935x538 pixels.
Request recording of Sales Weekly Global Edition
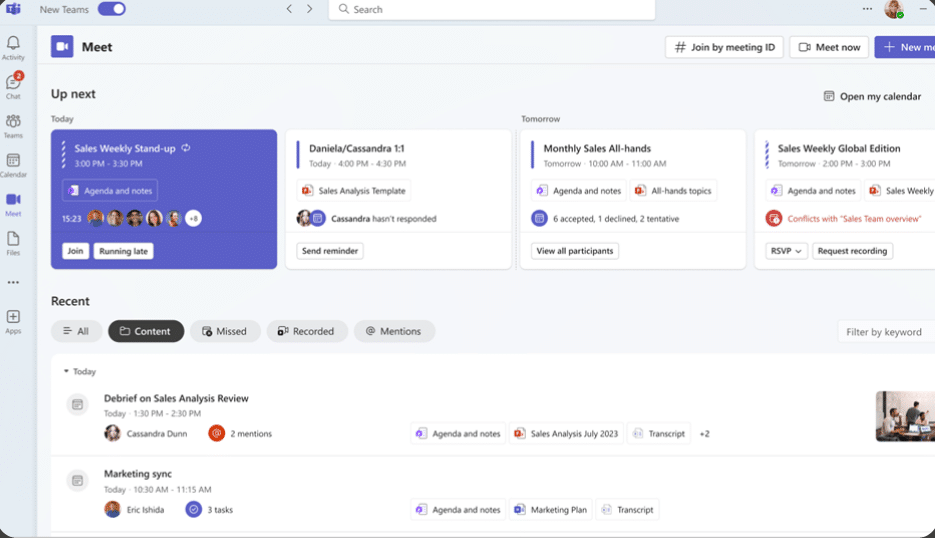tap(852, 251)
